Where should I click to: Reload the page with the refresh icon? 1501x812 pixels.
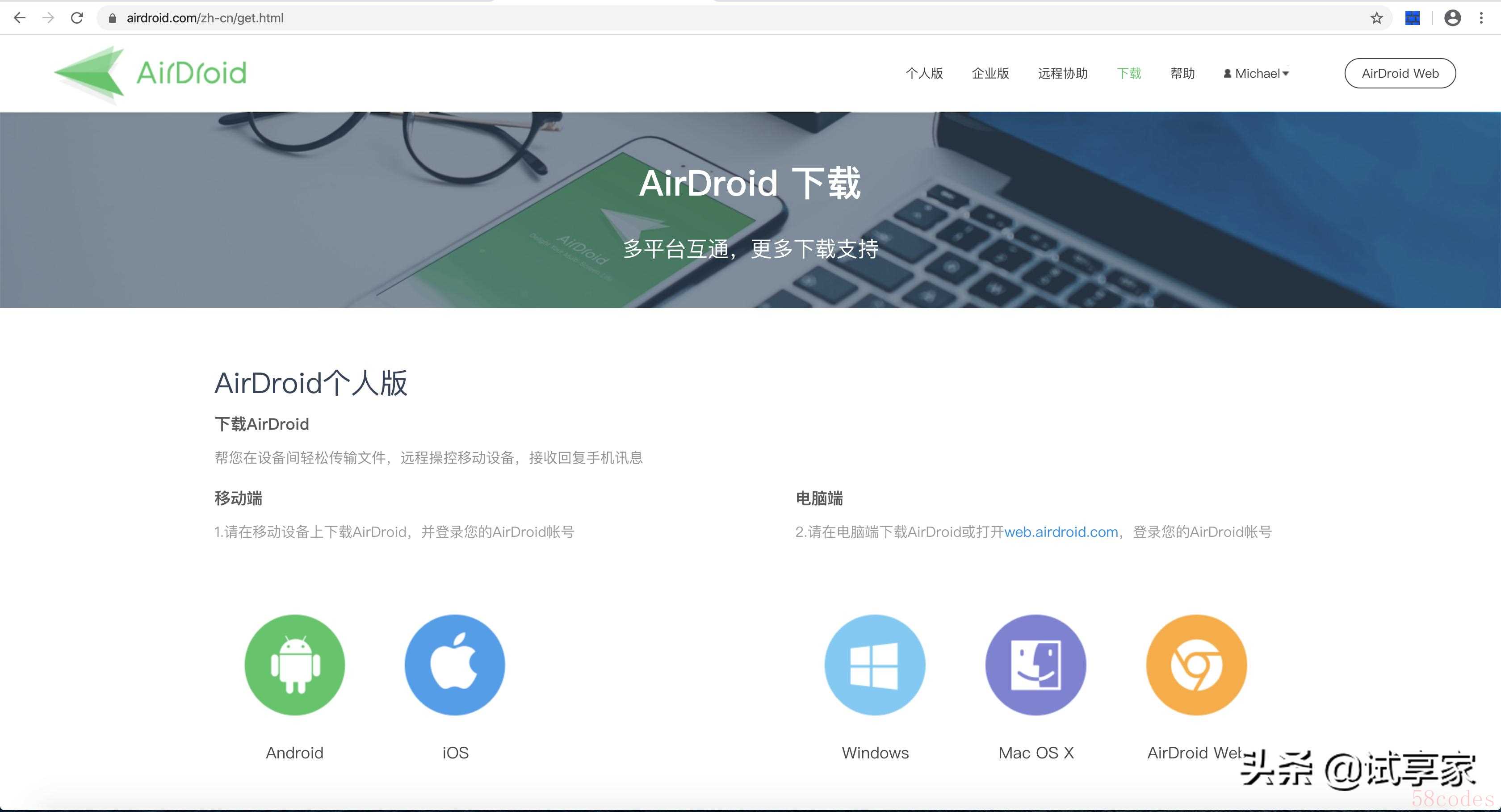[77, 18]
